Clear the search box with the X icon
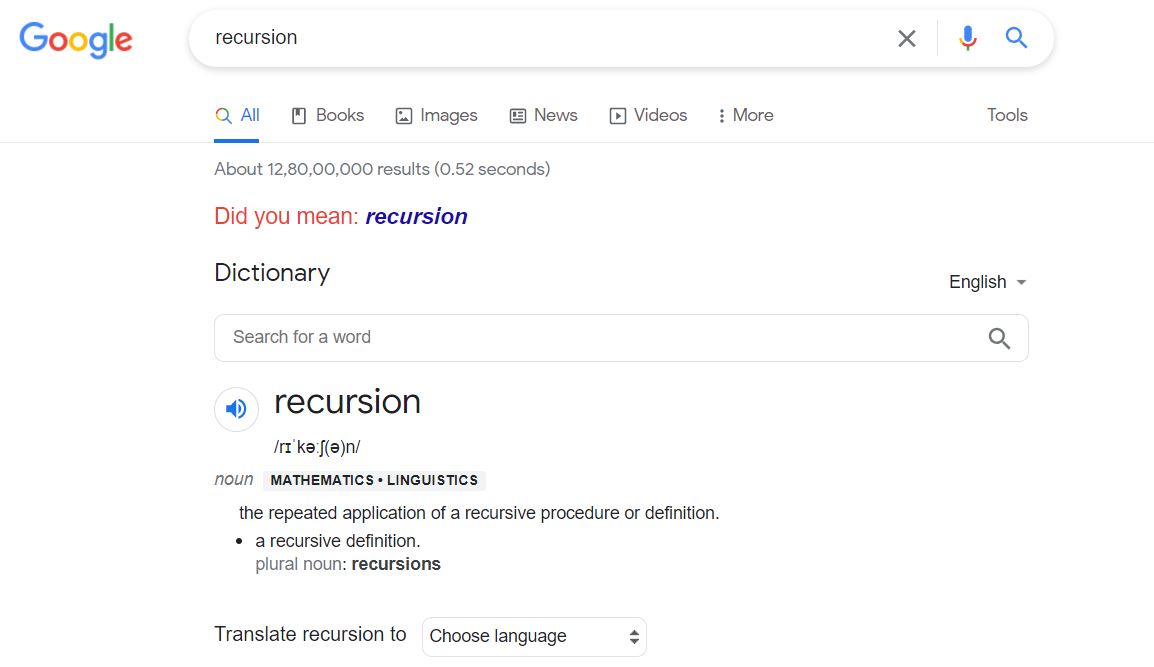This screenshot has height=667, width=1154. pyautogui.click(x=906, y=39)
